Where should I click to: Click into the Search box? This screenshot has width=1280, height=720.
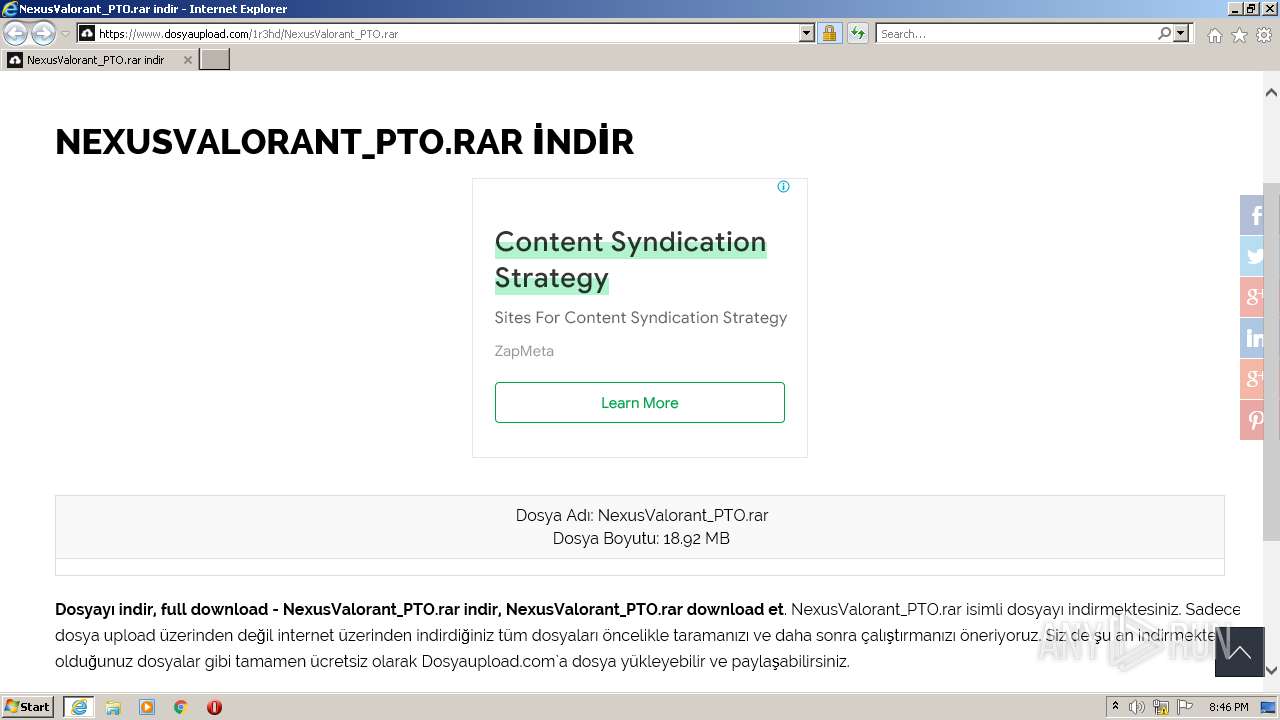coord(1015,34)
